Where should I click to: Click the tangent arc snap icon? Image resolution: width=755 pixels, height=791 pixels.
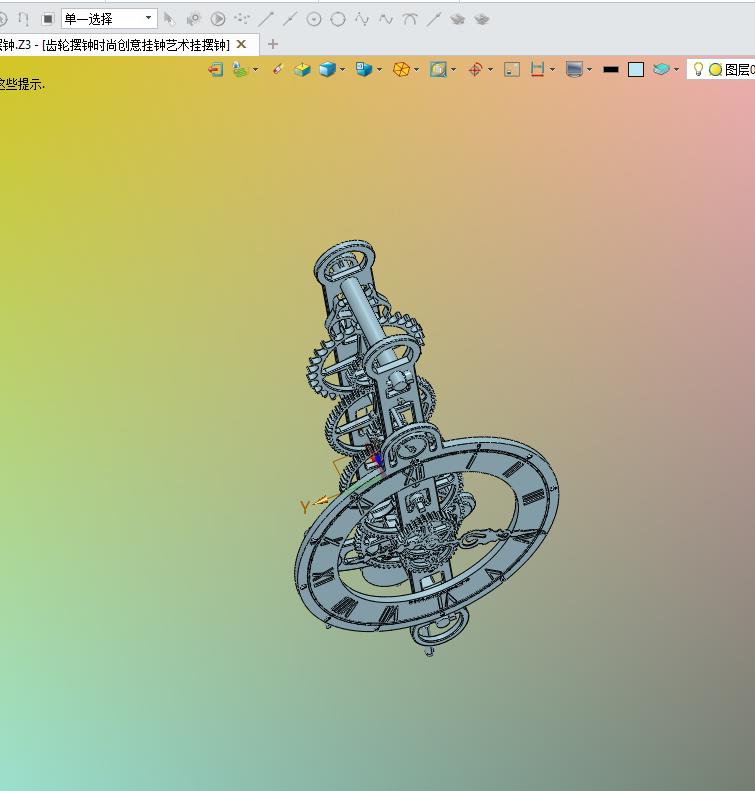[x=410, y=19]
